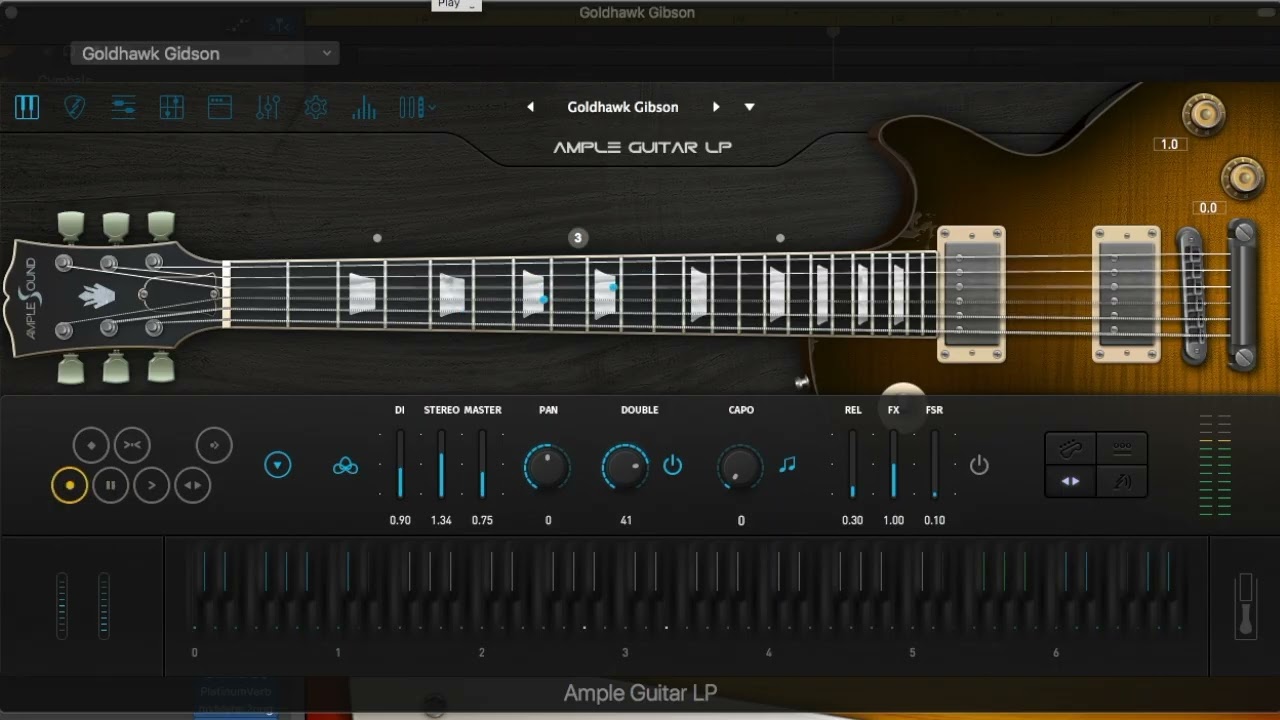Viewport: 1280px width, 720px height.
Task: Open the preset list down arrow
Action: click(x=749, y=107)
